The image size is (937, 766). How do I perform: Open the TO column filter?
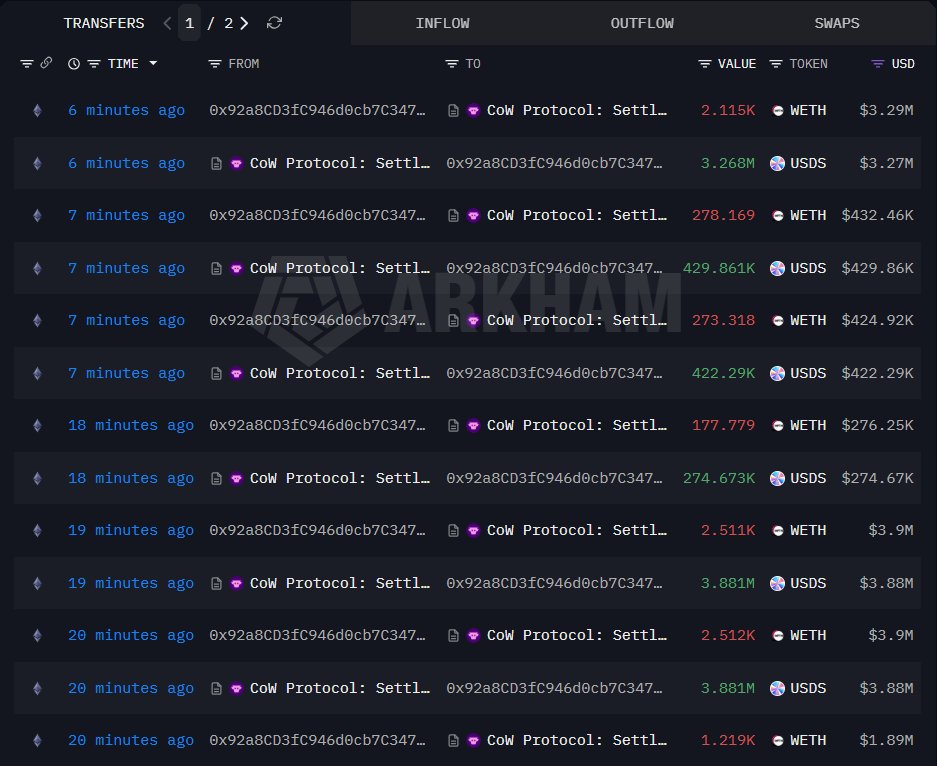click(x=452, y=63)
